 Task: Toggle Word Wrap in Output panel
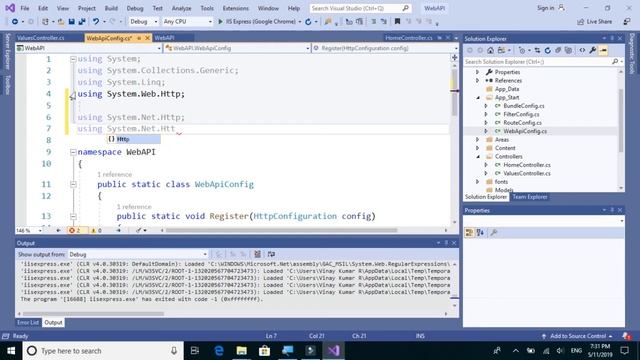271,254
